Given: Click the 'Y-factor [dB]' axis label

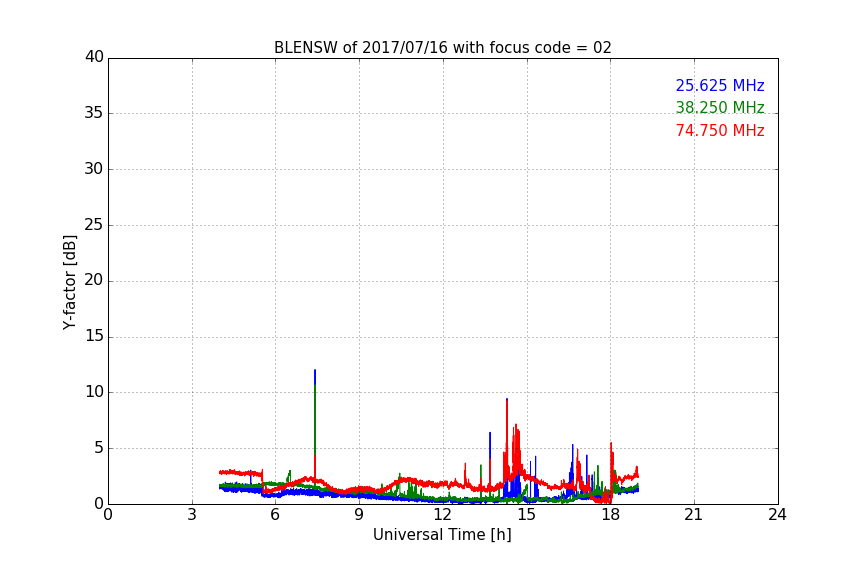Looking at the screenshot, I should [69, 282].
